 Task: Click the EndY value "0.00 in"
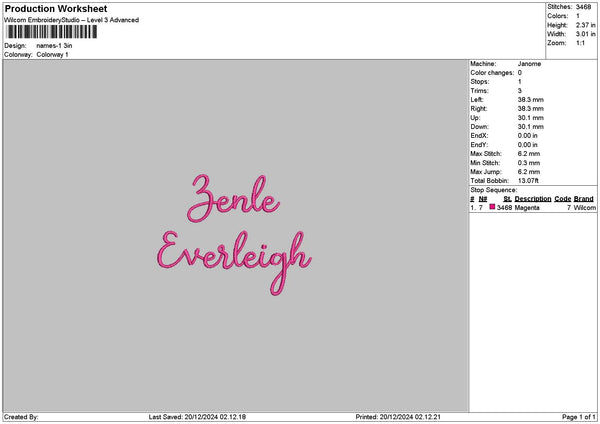click(528, 145)
